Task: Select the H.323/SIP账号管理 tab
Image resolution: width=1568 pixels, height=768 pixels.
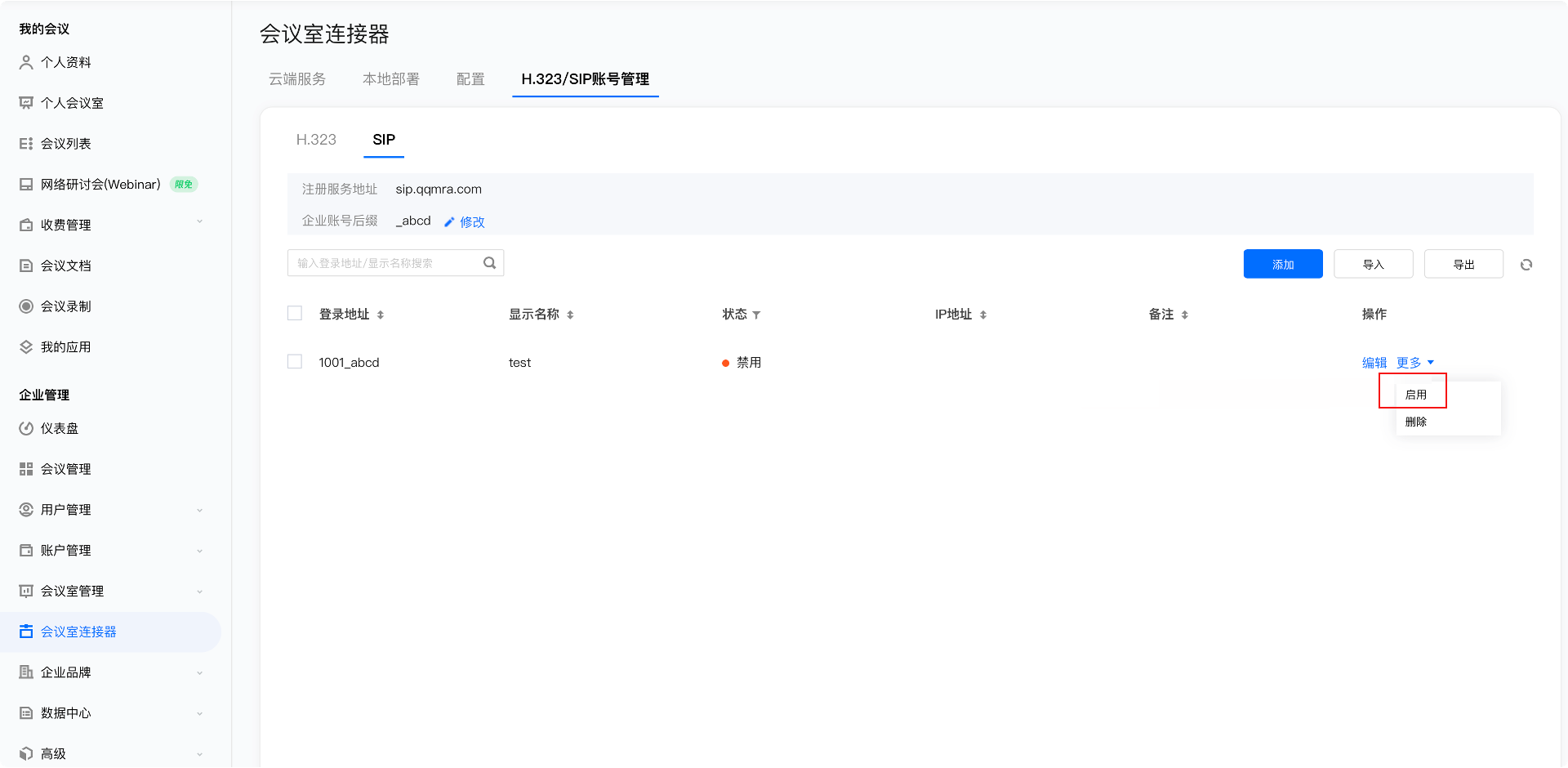Action: point(586,79)
